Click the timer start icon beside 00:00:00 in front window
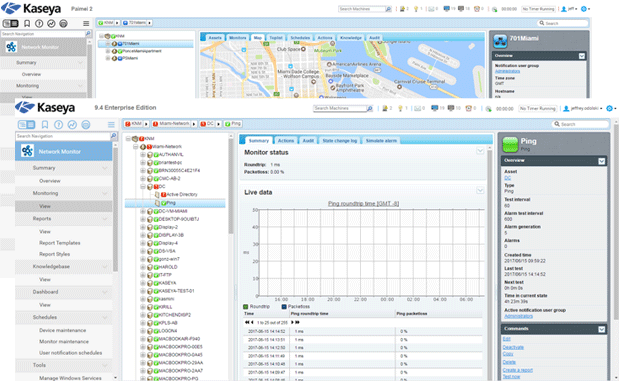This screenshot has height=381, width=619. pos(488,109)
